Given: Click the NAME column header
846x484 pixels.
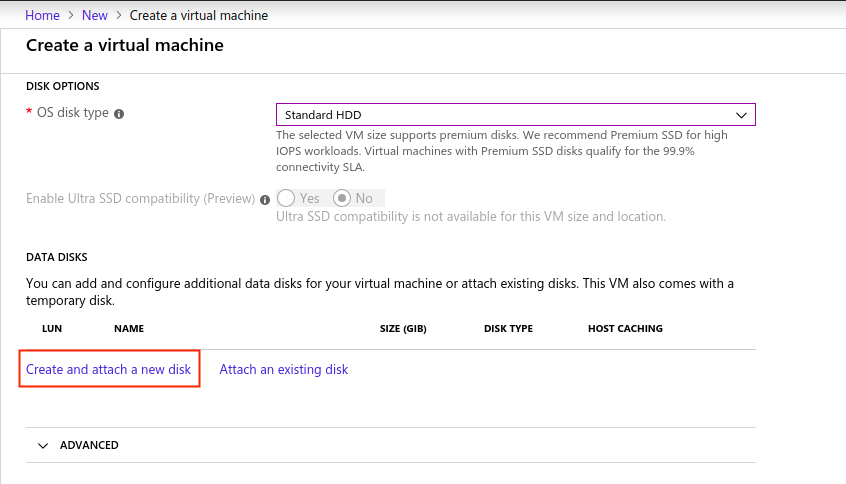Looking at the screenshot, I should coord(129,329).
